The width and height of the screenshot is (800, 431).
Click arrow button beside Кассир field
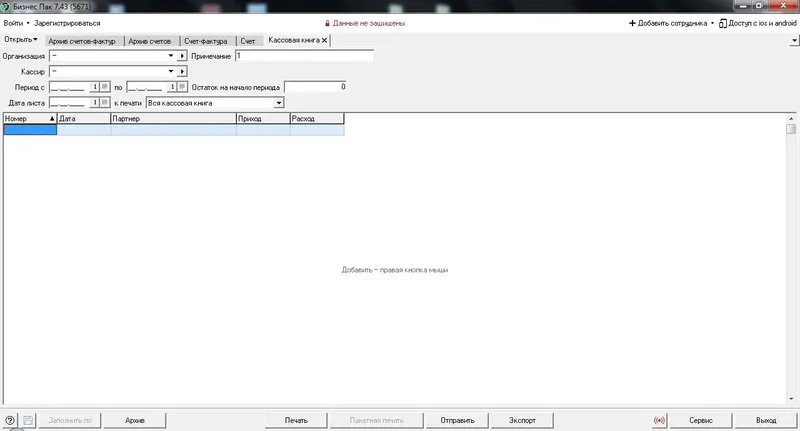[x=182, y=71]
